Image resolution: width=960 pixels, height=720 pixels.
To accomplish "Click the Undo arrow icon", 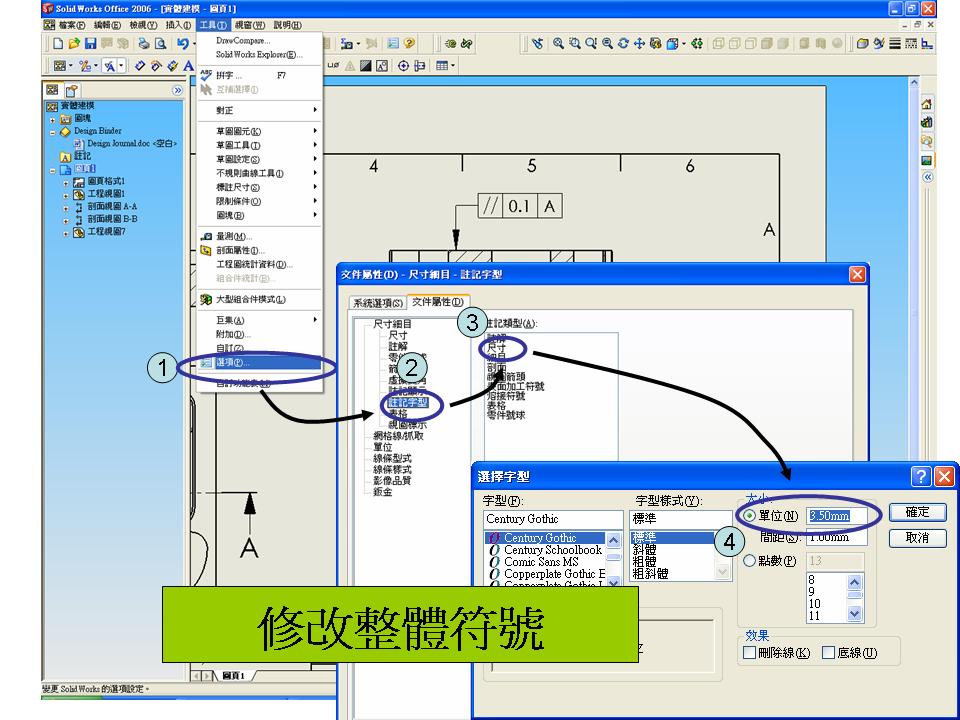I will [x=182, y=43].
